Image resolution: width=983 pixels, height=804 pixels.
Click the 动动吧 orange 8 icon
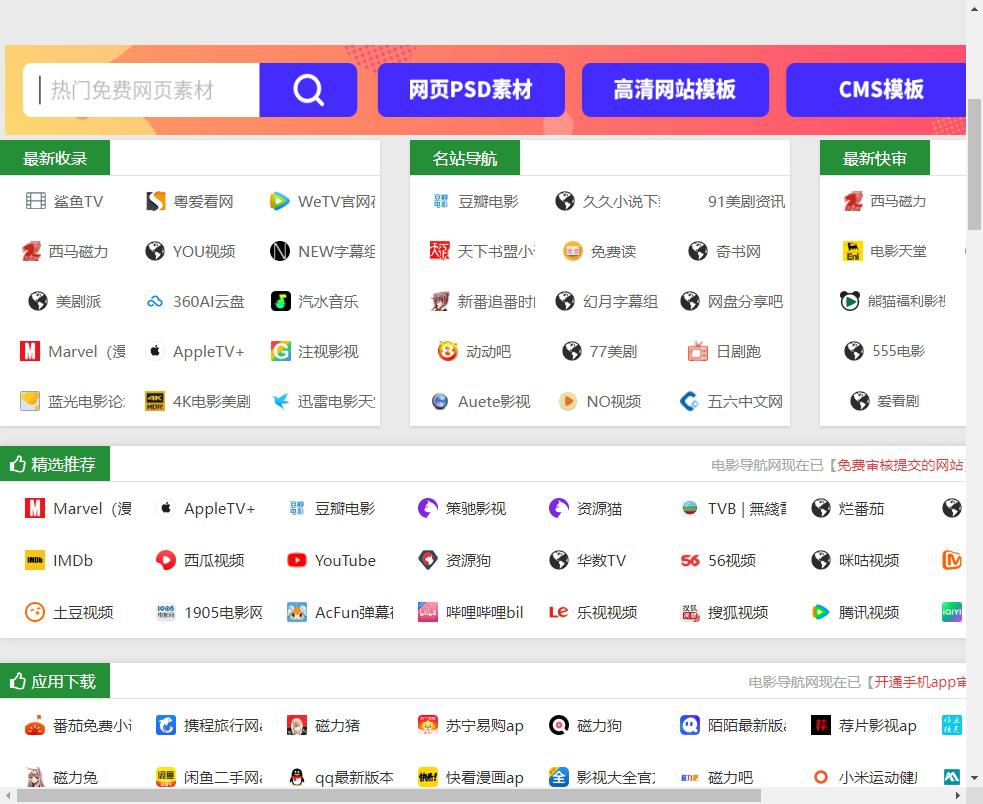click(448, 351)
